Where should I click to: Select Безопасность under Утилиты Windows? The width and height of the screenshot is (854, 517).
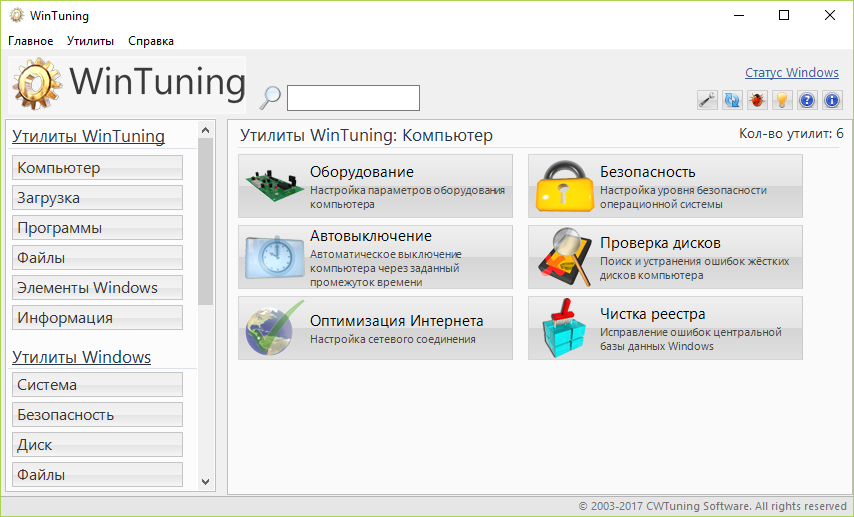tap(97, 415)
